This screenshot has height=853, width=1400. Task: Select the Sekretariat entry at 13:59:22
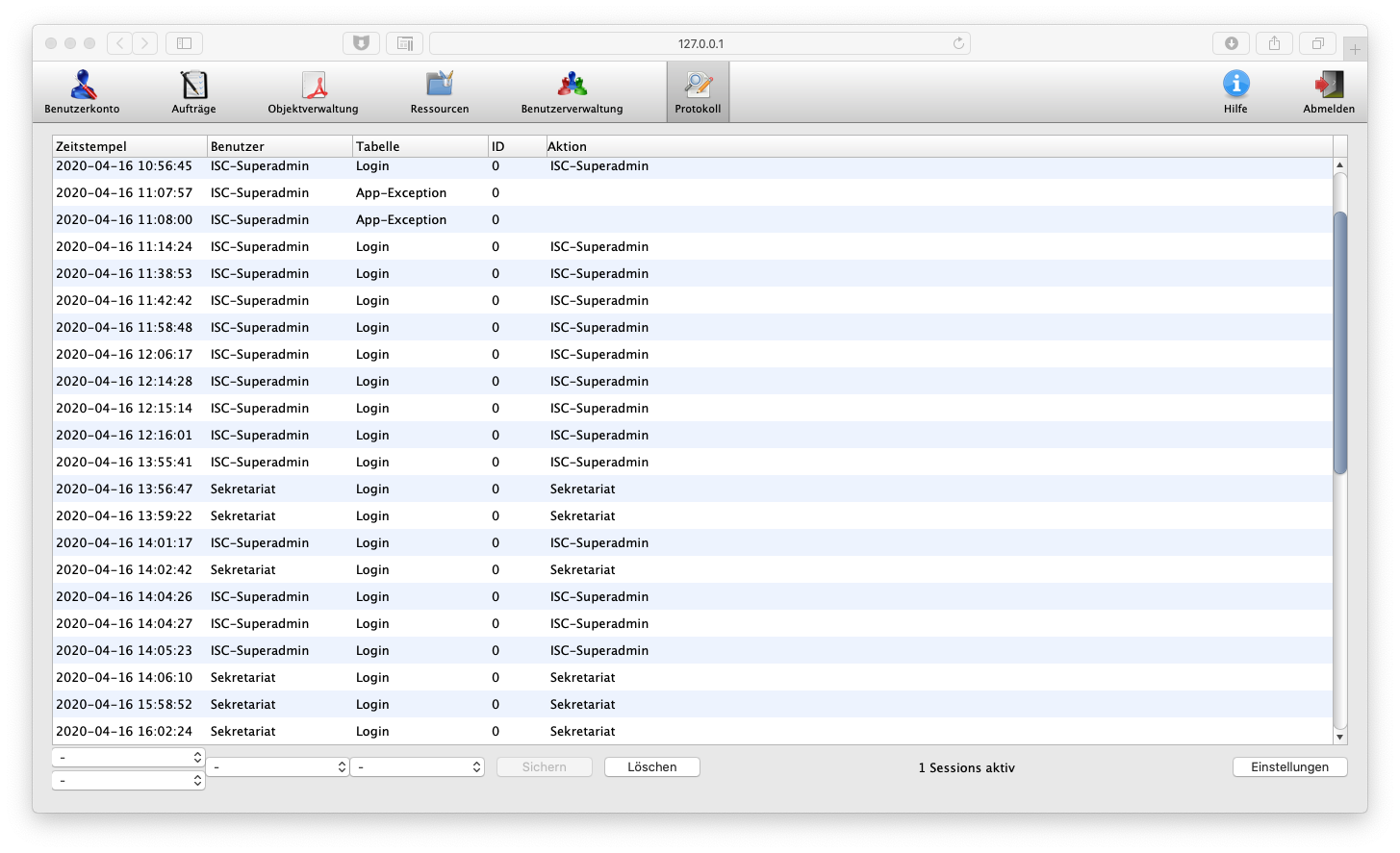pos(693,515)
